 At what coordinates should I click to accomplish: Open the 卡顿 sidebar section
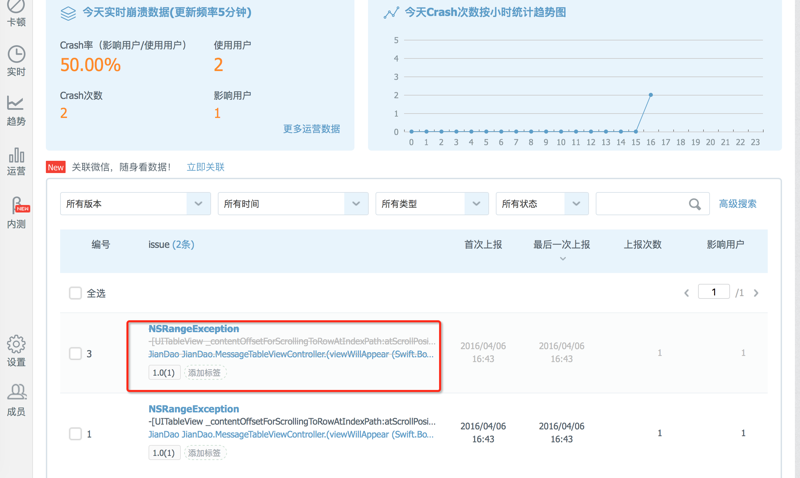pyautogui.click(x=16, y=13)
